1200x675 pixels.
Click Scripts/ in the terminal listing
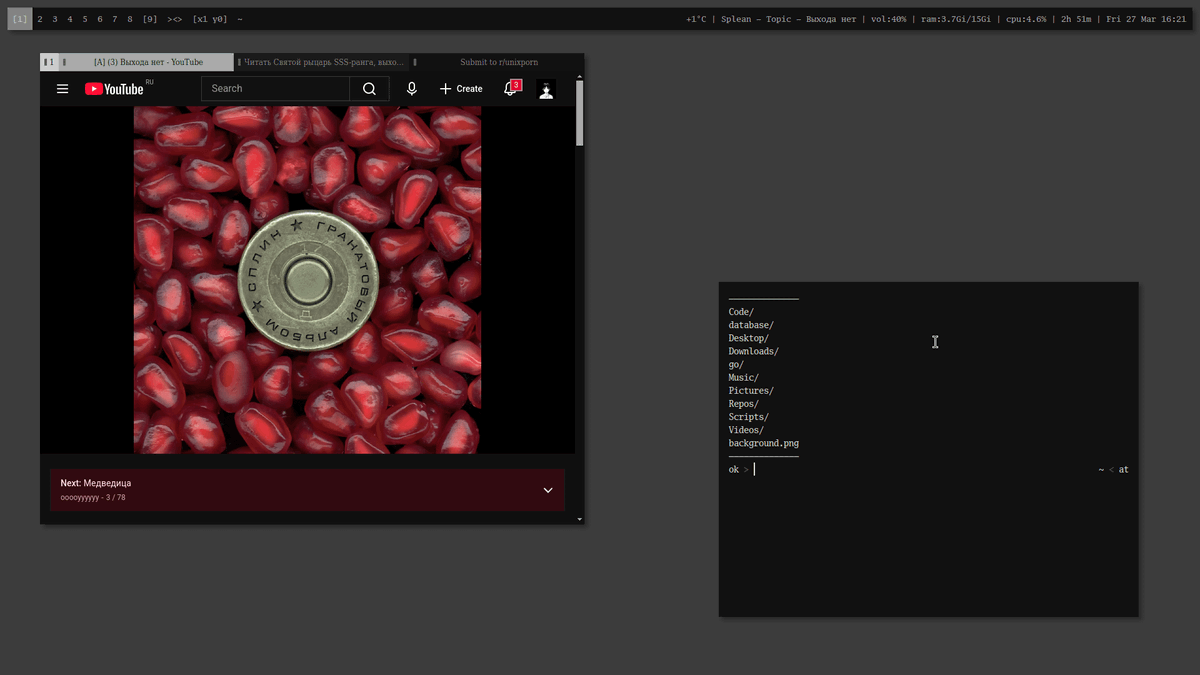click(x=748, y=416)
